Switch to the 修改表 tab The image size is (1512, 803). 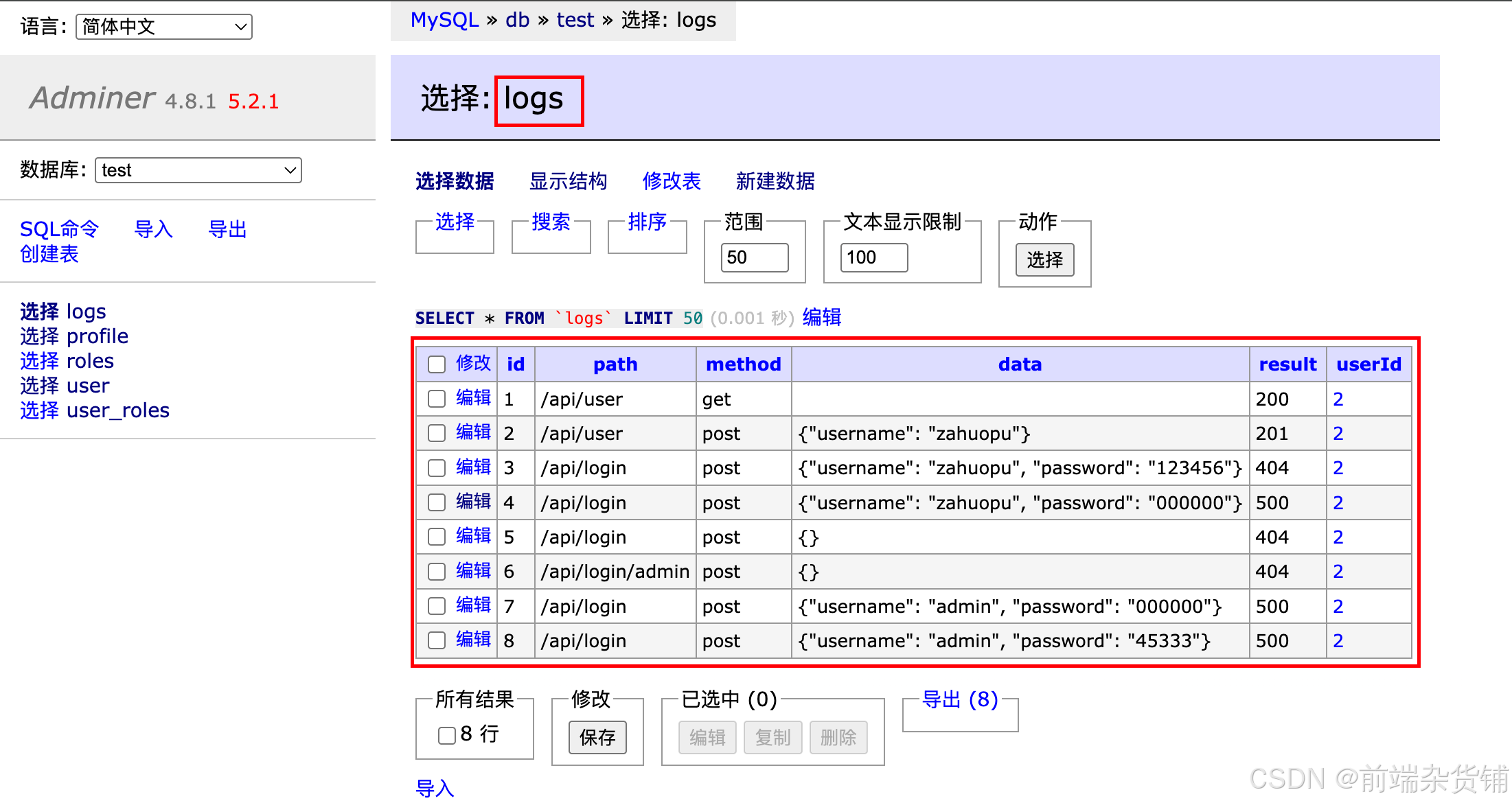tap(671, 181)
